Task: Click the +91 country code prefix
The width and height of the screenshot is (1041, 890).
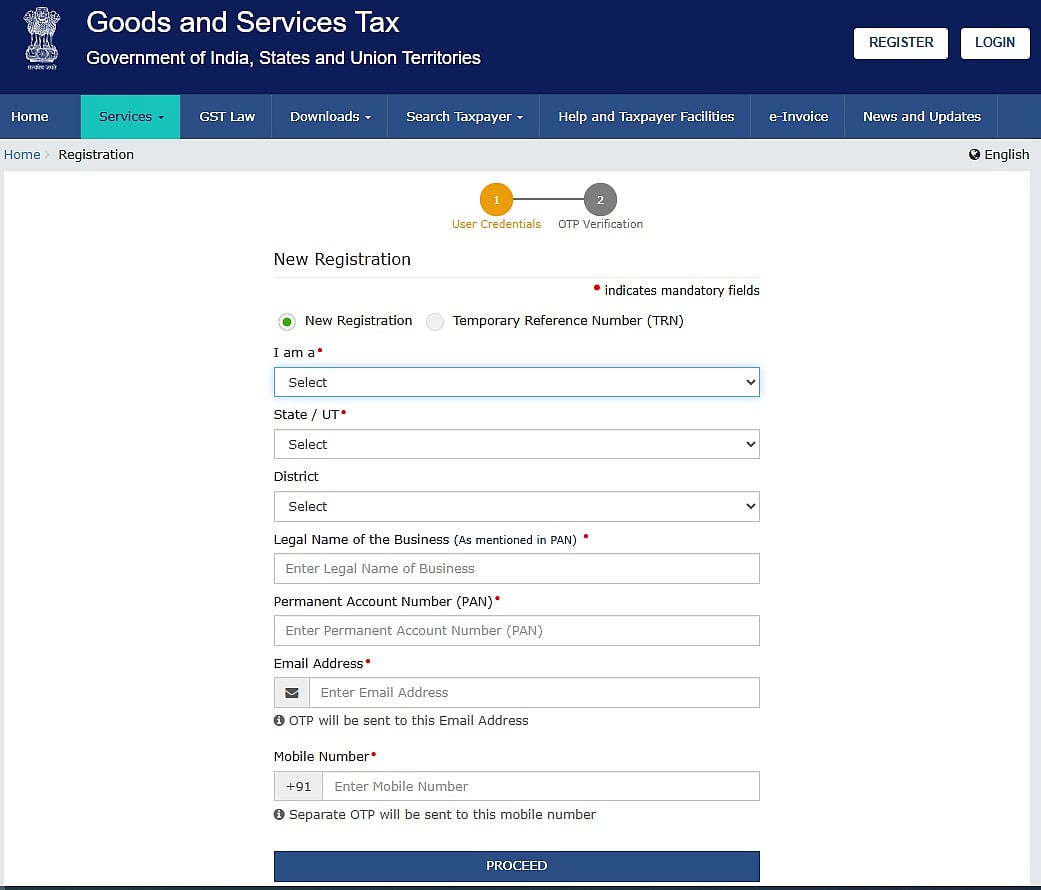Action: click(x=298, y=787)
